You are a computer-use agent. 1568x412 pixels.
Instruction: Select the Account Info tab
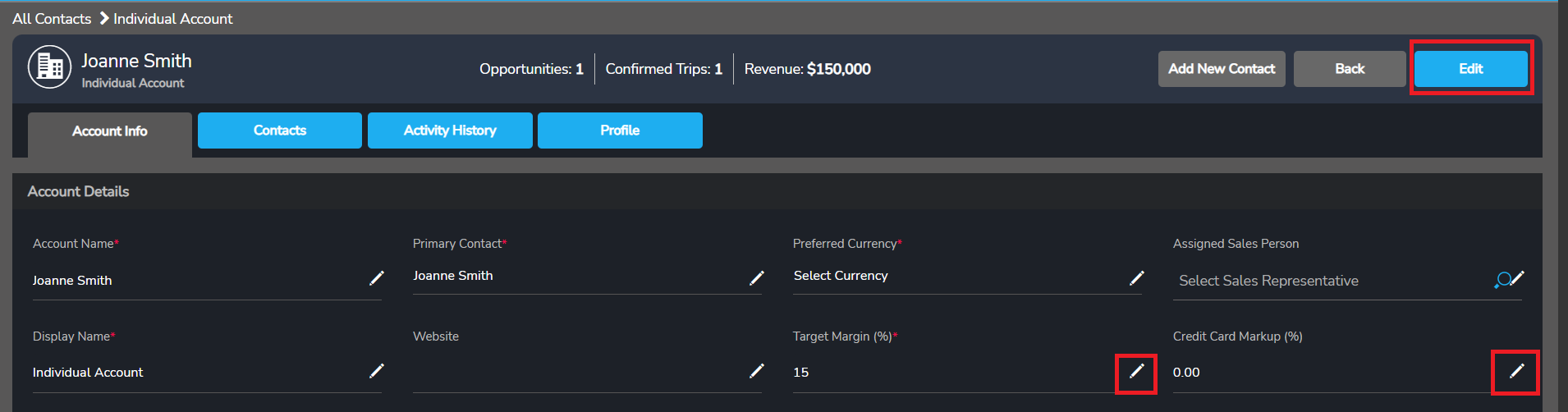[110, 131]
